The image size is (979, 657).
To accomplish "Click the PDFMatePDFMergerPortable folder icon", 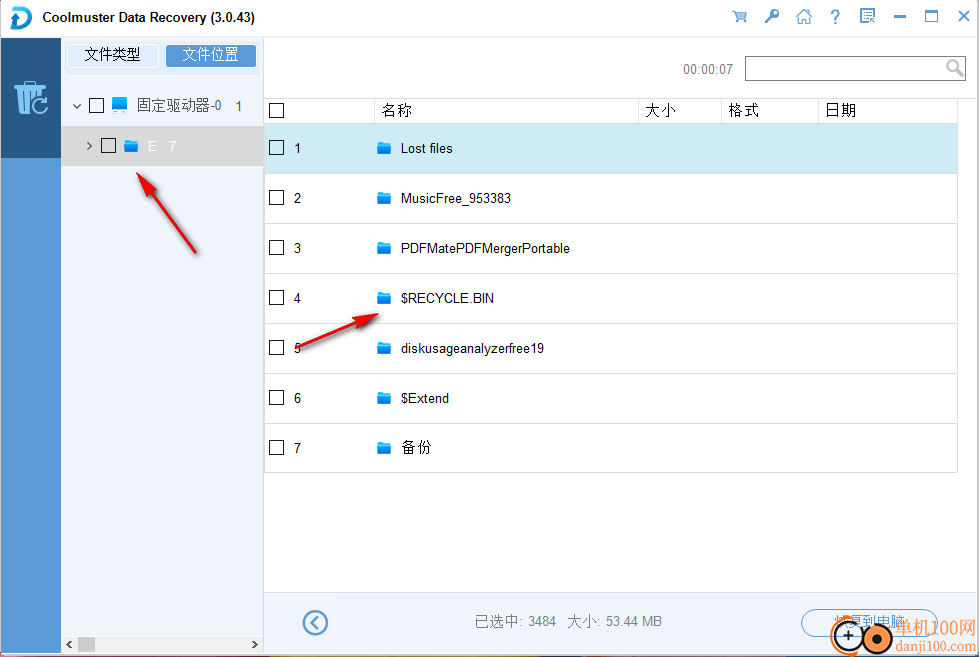I will coord(384,248).
